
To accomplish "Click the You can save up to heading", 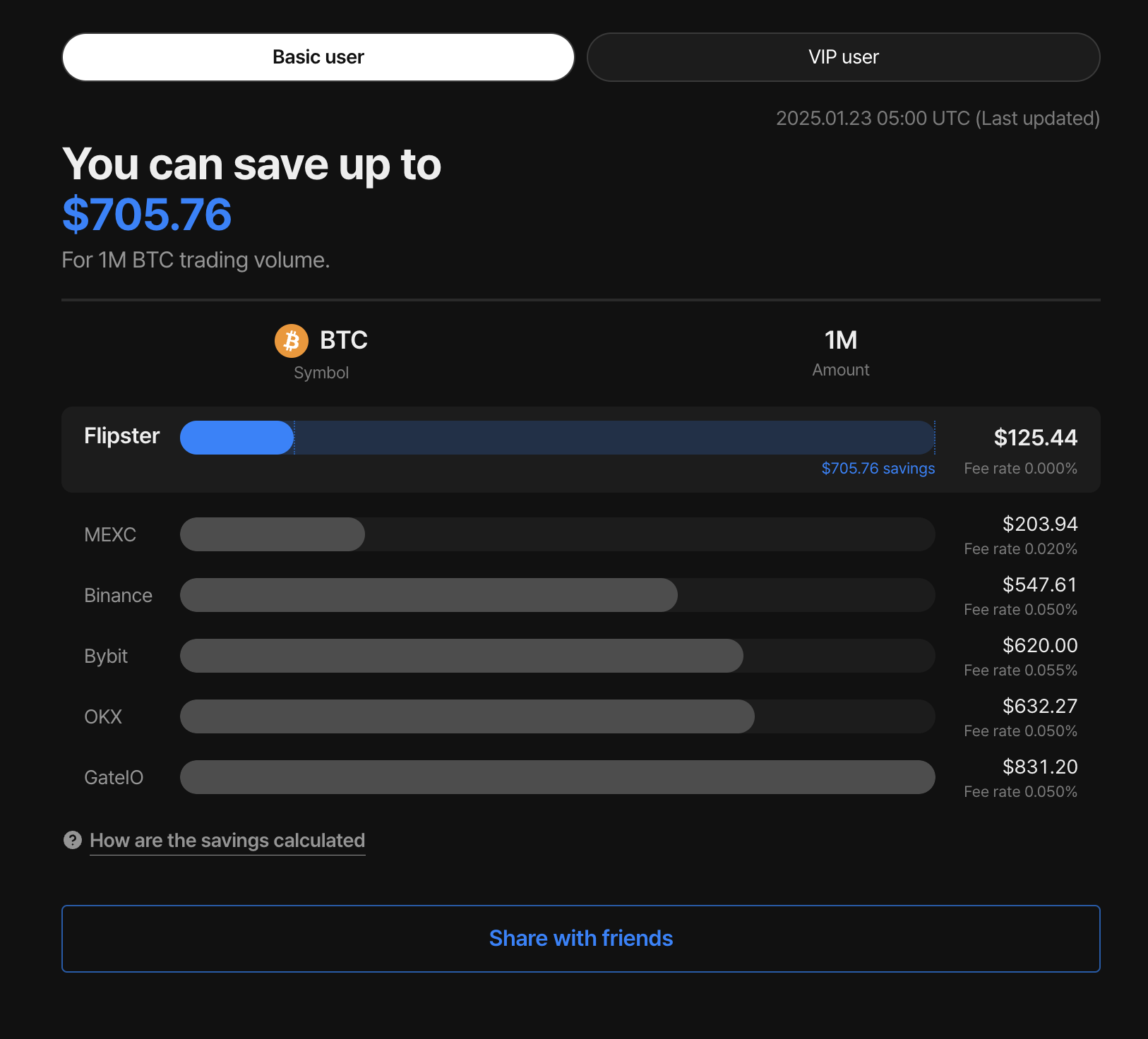I will coord(251,164).
